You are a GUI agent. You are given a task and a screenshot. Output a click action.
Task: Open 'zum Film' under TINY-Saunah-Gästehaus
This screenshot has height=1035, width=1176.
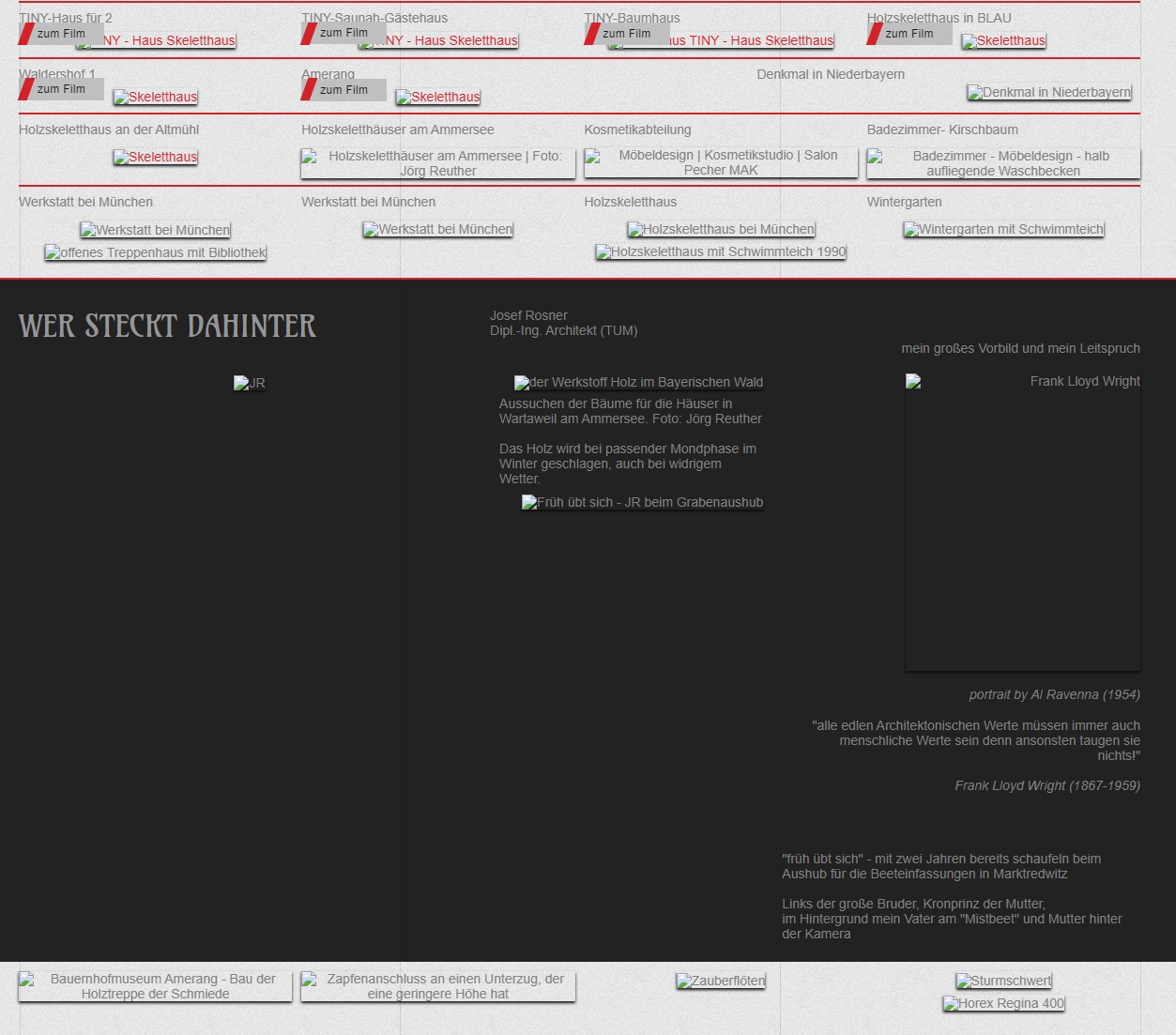pos(344,33)
